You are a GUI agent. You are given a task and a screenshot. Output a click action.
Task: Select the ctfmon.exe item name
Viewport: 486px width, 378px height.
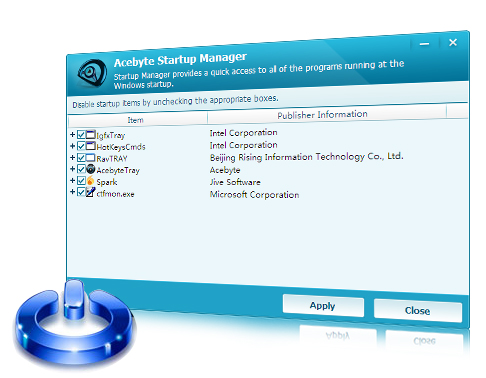pos(115,194)
